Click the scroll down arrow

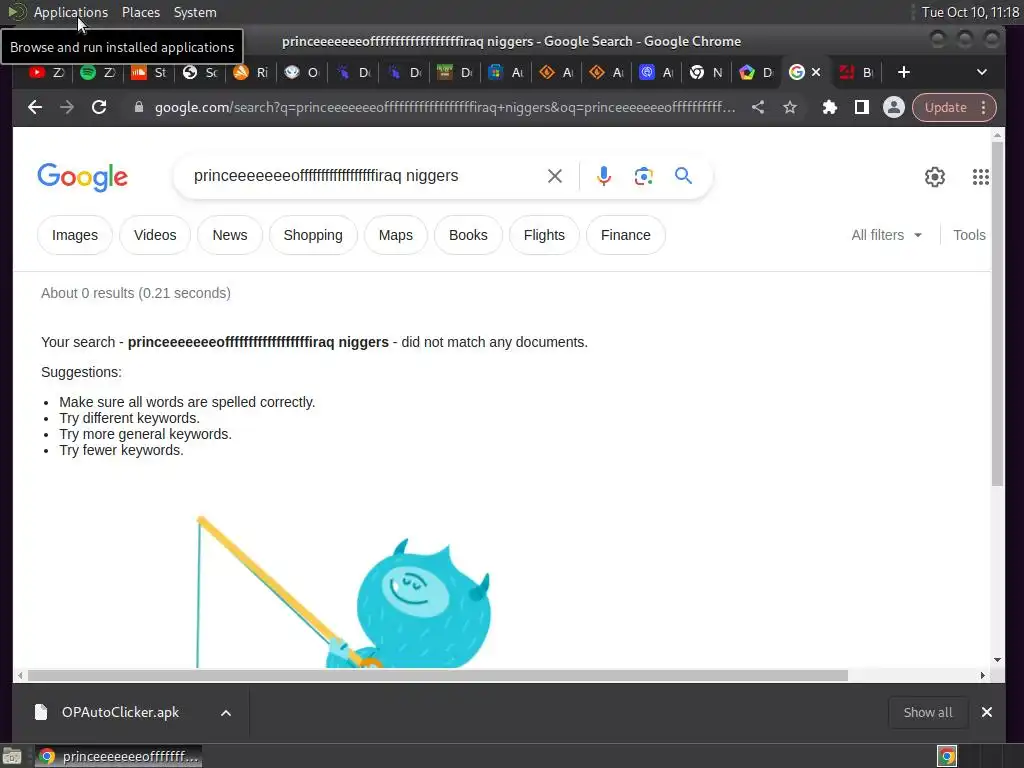pos(997,660)
